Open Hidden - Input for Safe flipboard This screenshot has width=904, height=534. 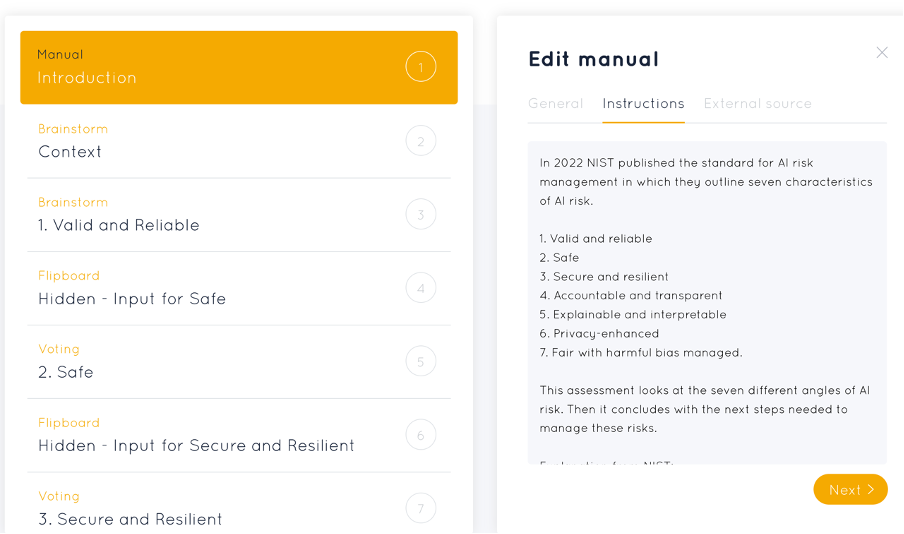tap(200, 289)
